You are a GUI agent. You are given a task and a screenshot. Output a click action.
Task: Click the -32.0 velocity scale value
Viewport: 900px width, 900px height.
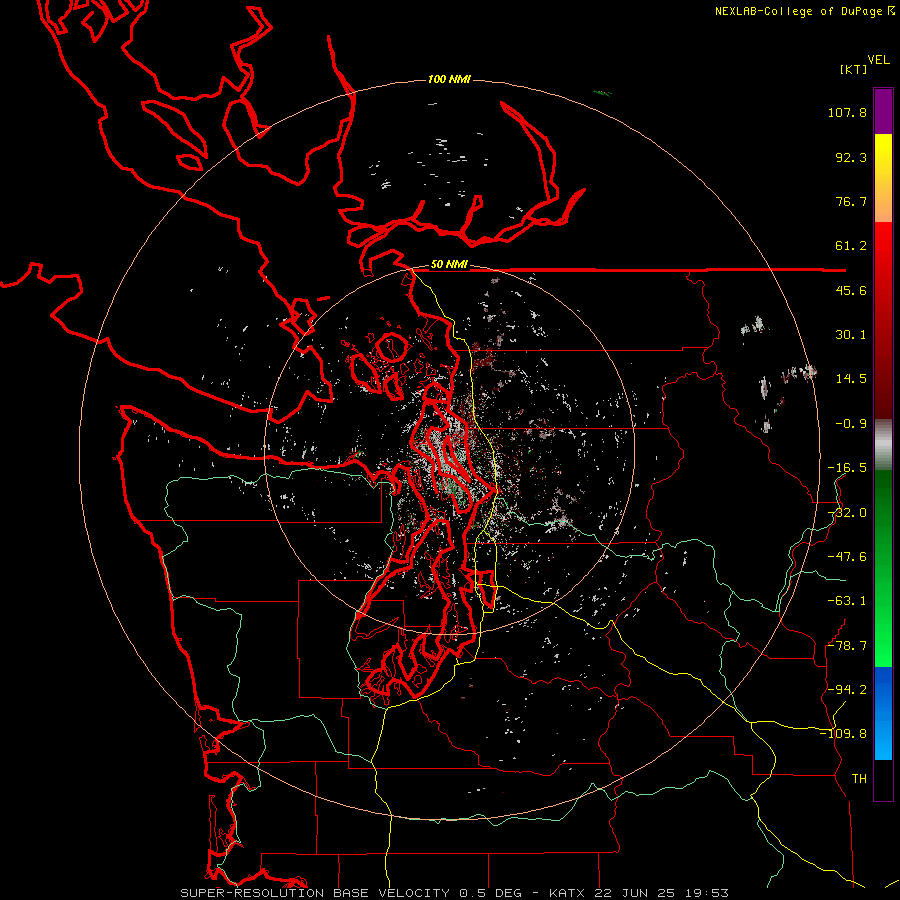[x=847, y=513]
